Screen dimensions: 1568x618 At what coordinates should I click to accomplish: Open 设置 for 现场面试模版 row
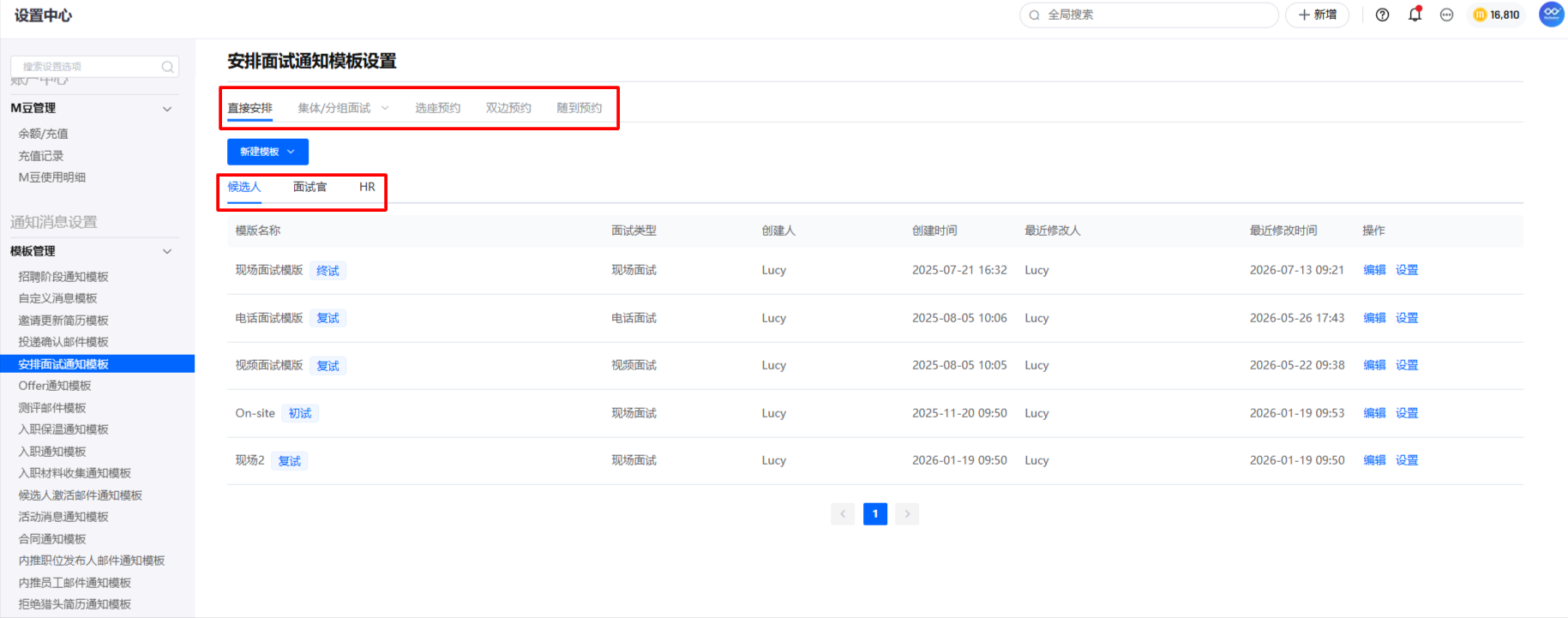(x=1407, y=270)
